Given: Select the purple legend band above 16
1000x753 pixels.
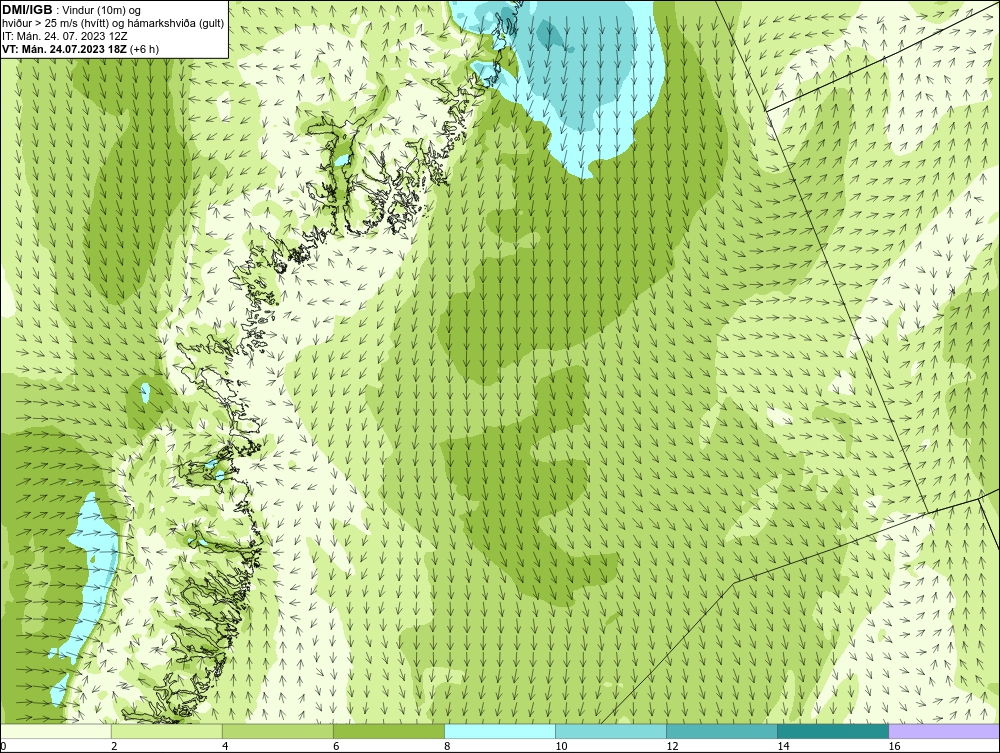Looking at the screenshot, I should point(944,731).
